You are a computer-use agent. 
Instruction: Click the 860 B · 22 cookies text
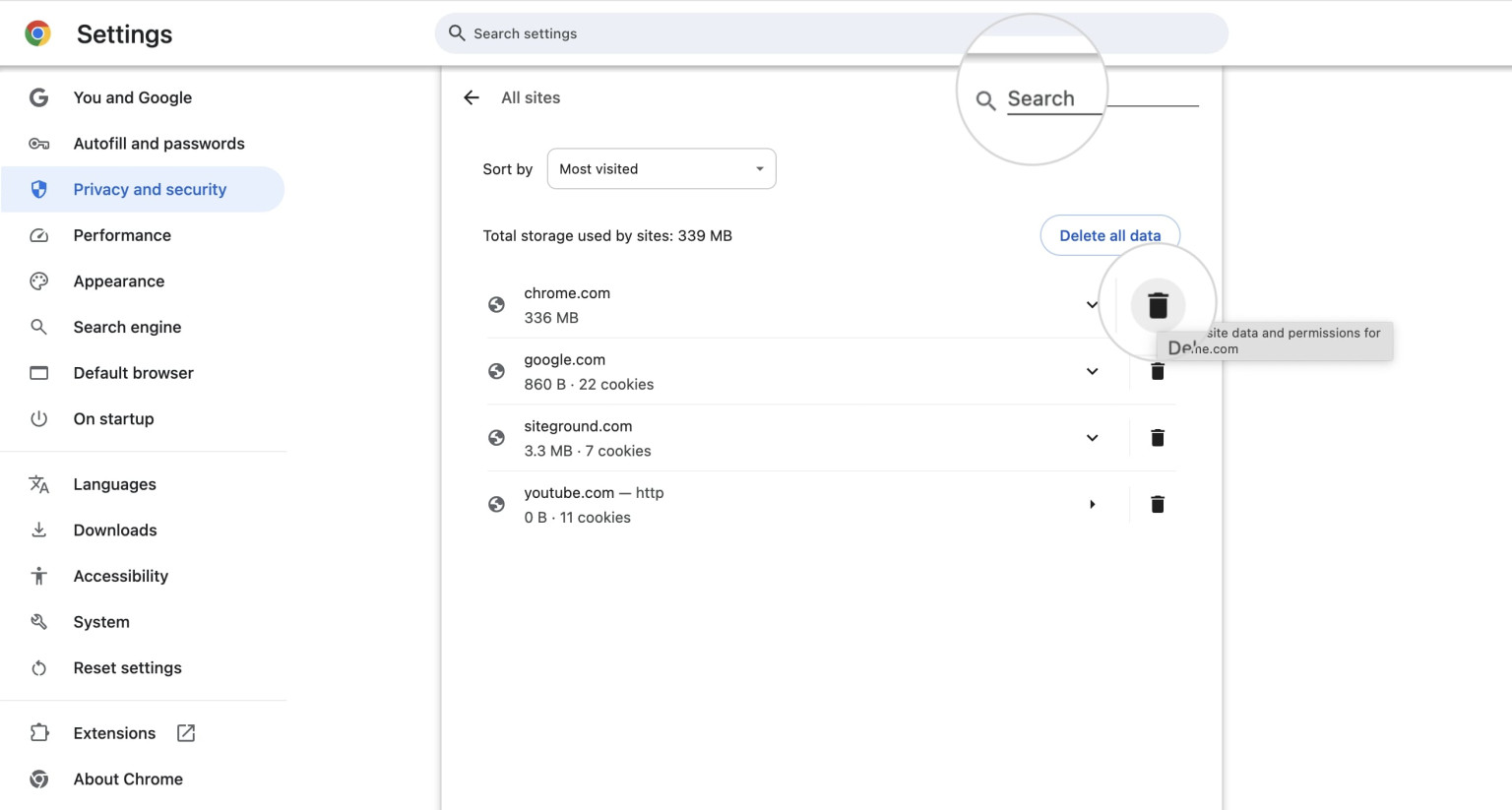589,385
